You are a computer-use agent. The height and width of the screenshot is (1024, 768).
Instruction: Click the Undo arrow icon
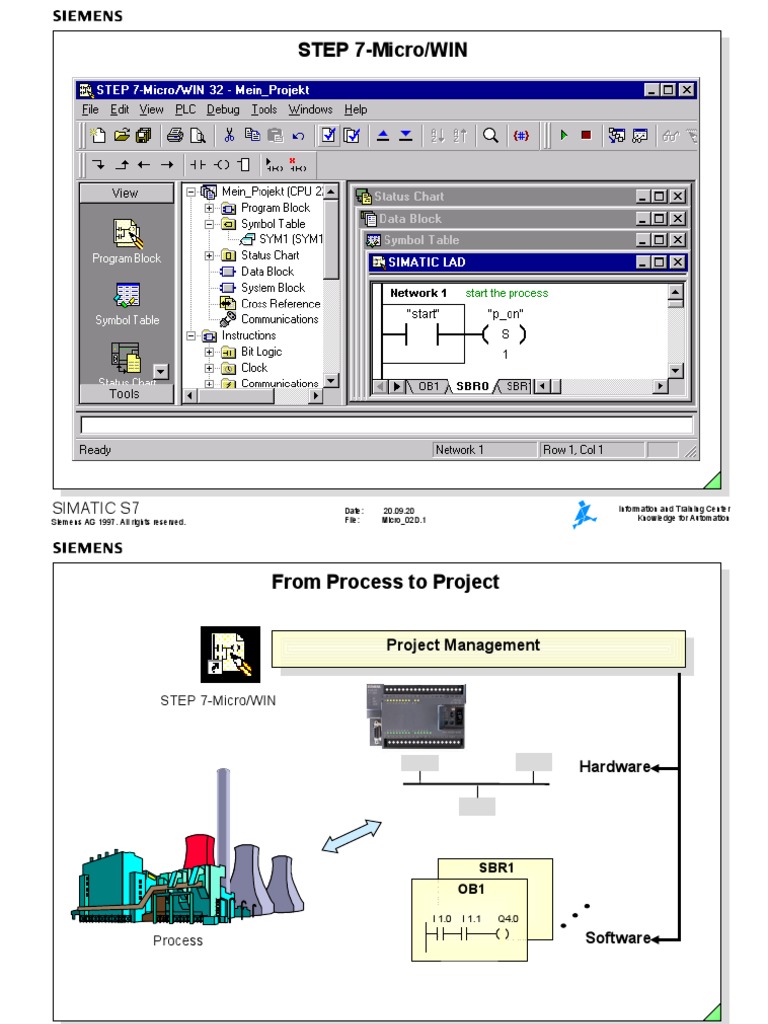298,136
